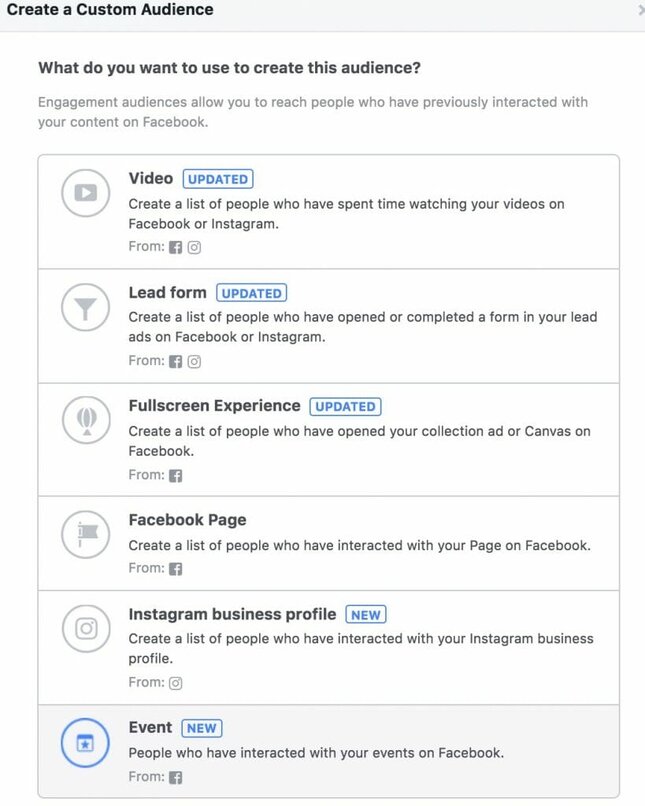Select Instagram business profile option title
Image resolution: width=645 pixels, height=806 pixels.
point(232,614)
